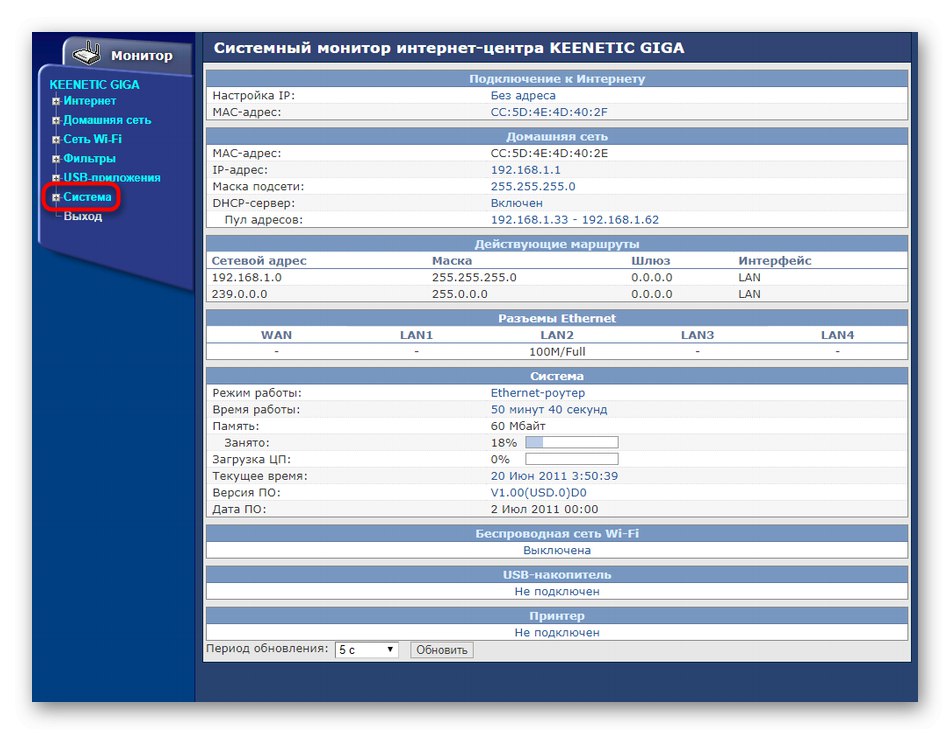Click the home network MAC CC:5D:4E:4D:40:2E

click(549, 153)
